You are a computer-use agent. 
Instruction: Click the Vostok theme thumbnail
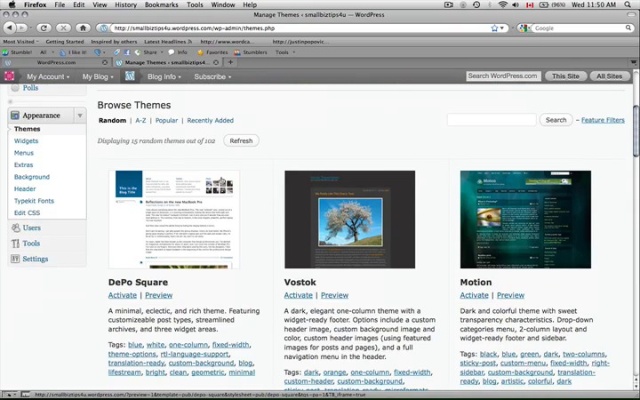coord(350,220)
